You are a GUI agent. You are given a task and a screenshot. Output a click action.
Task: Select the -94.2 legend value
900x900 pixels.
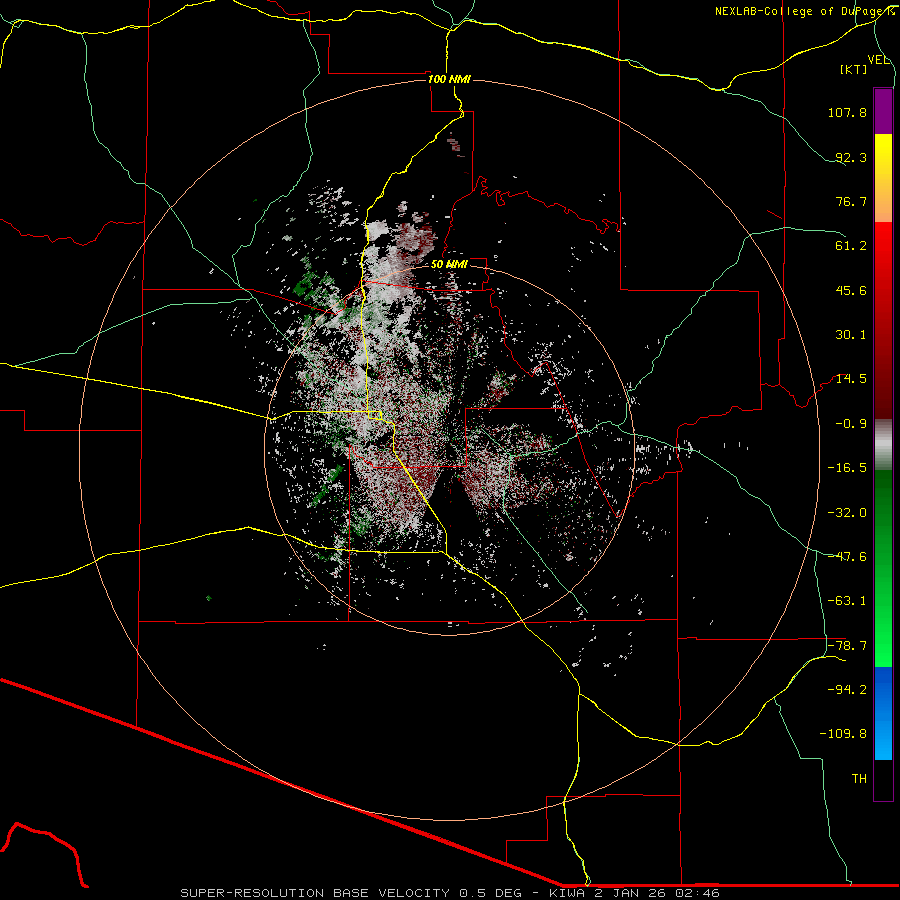click(847, 690)
